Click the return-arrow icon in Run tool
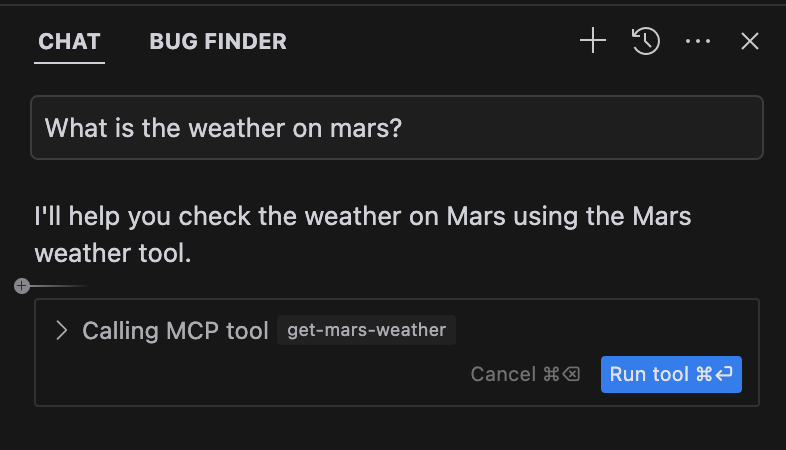 tap(724, 374)
